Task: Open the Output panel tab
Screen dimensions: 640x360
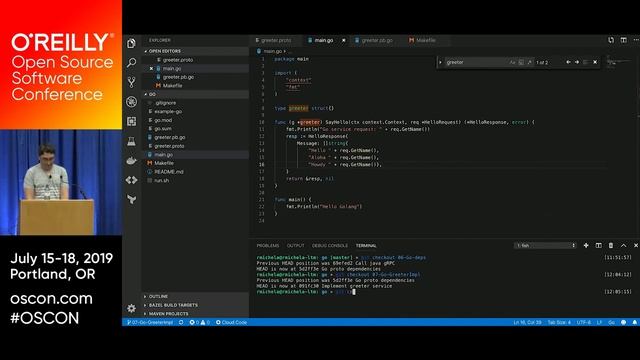Action: click(x=296, y=246)
